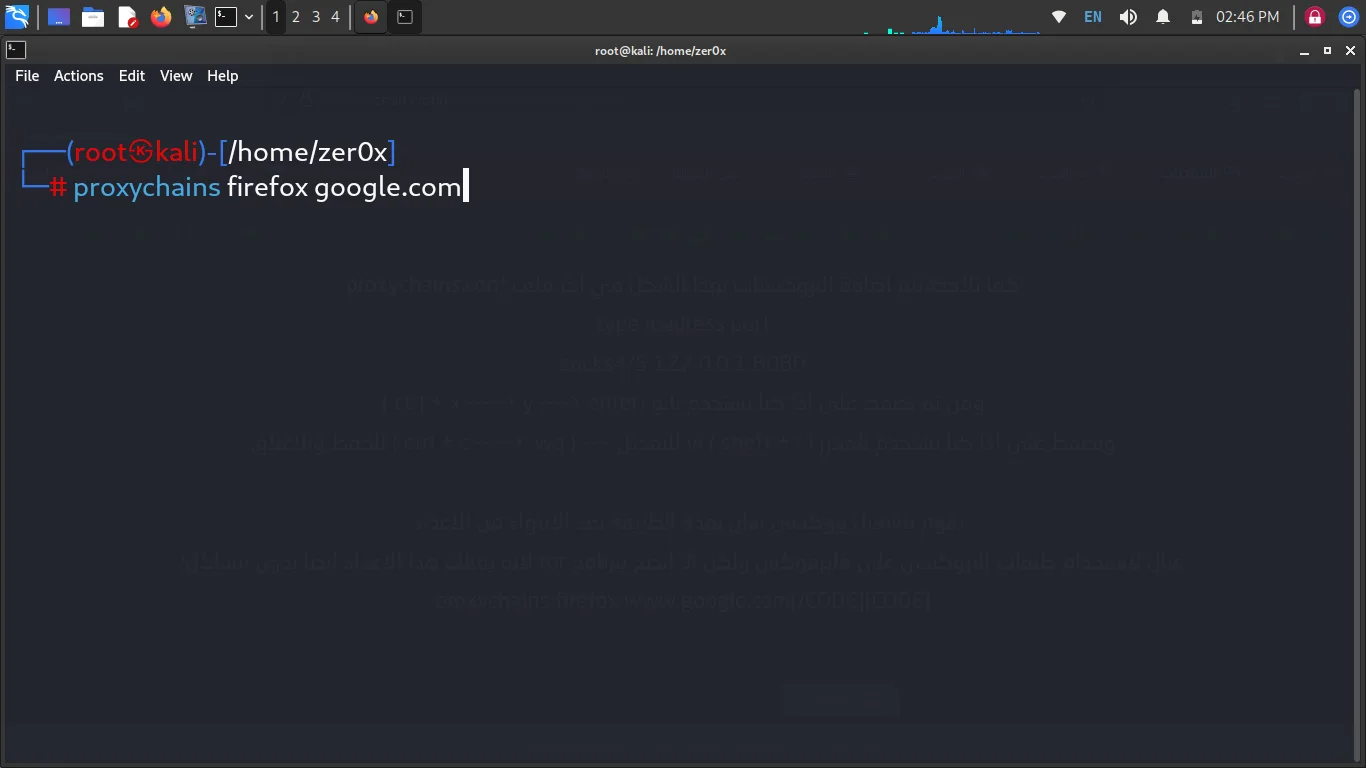Click the 'proxychains' command text
1366x768 pixels.
[147, 187]
